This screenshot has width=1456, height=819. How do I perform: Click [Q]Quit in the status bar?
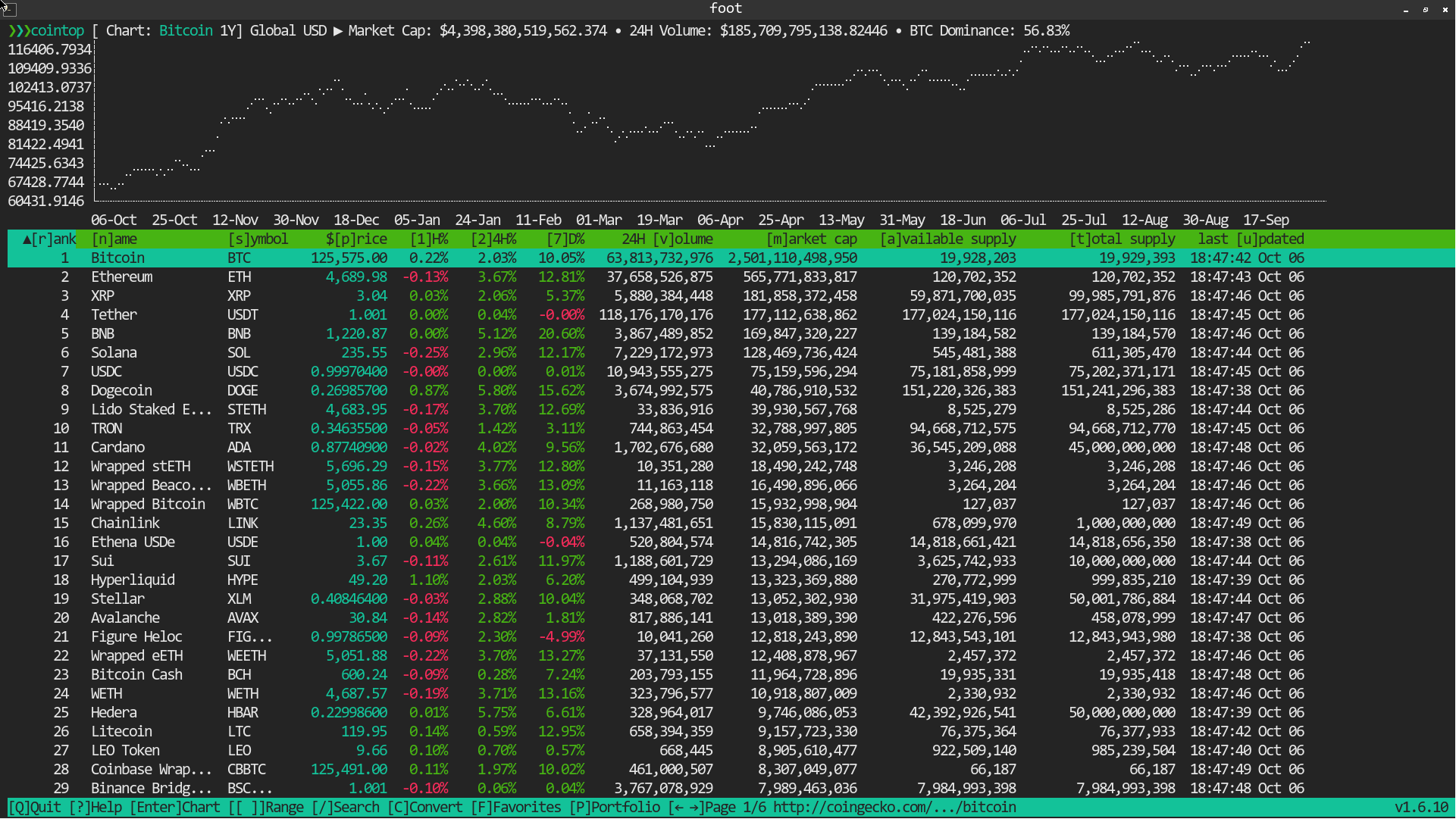[34, 808]
